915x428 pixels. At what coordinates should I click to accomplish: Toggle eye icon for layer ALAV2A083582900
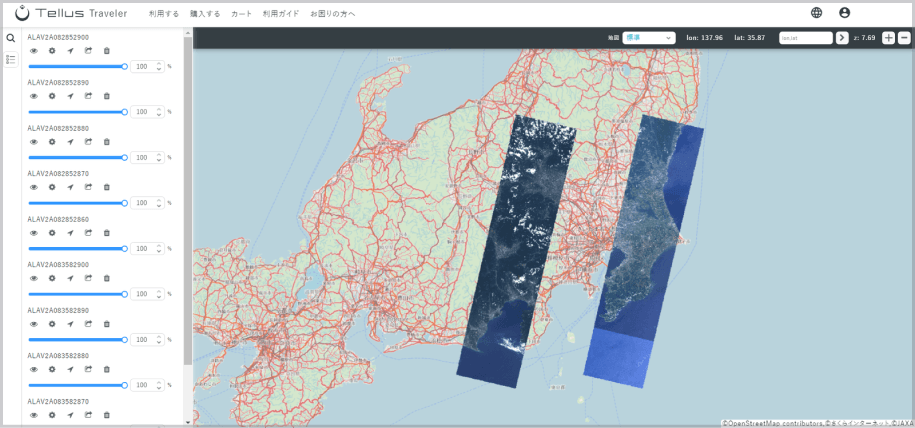pyautogui.click(x=33, y=278)
